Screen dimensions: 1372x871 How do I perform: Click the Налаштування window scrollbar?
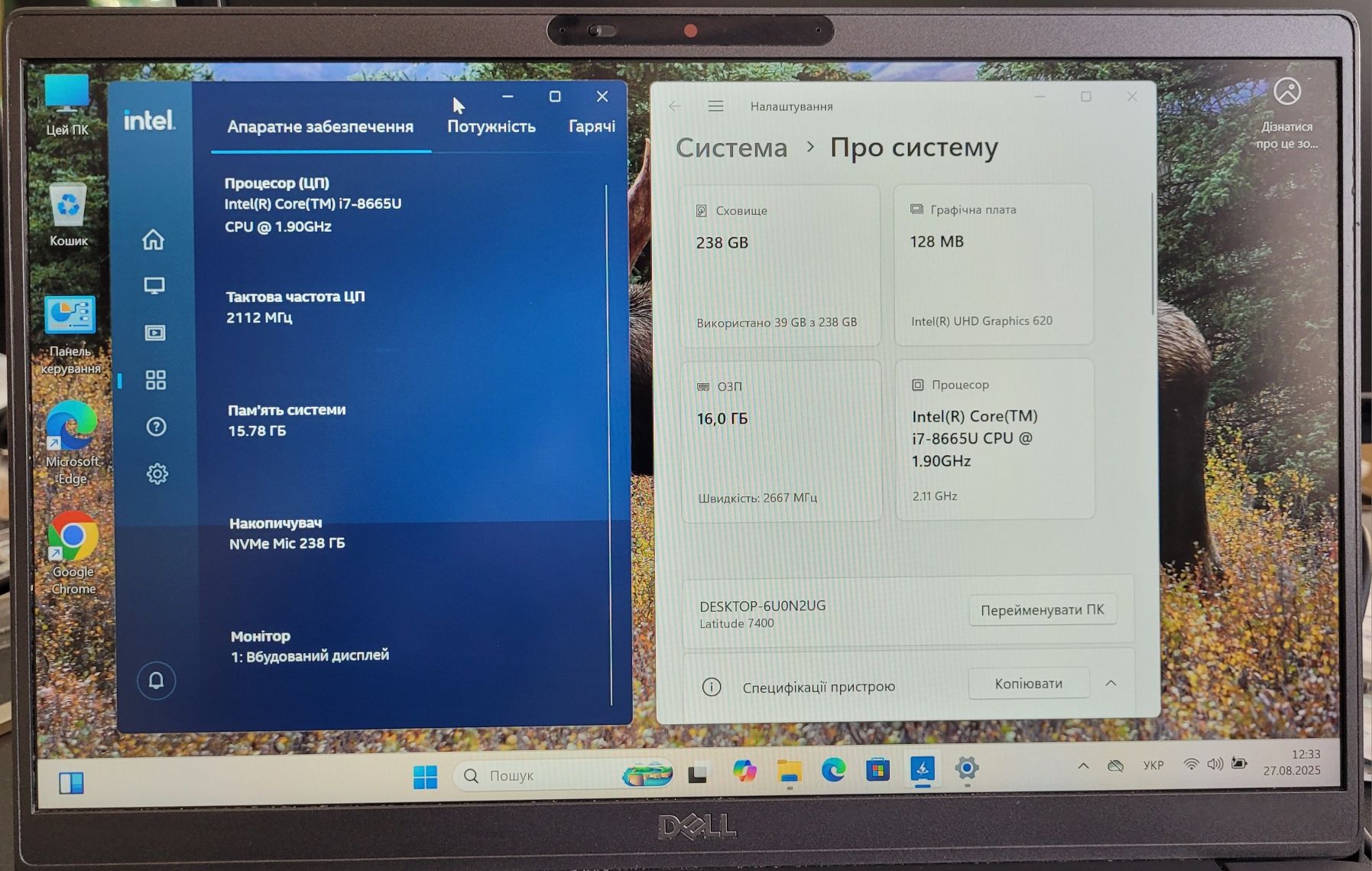[x=1153, y=254]
